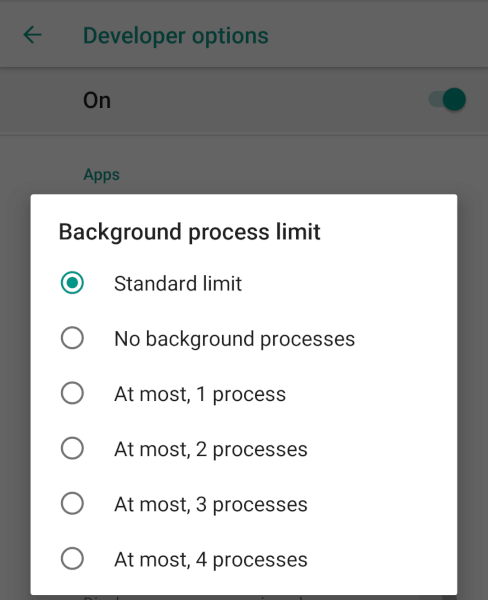Tap the At most, 1 process label

[200, 394]
